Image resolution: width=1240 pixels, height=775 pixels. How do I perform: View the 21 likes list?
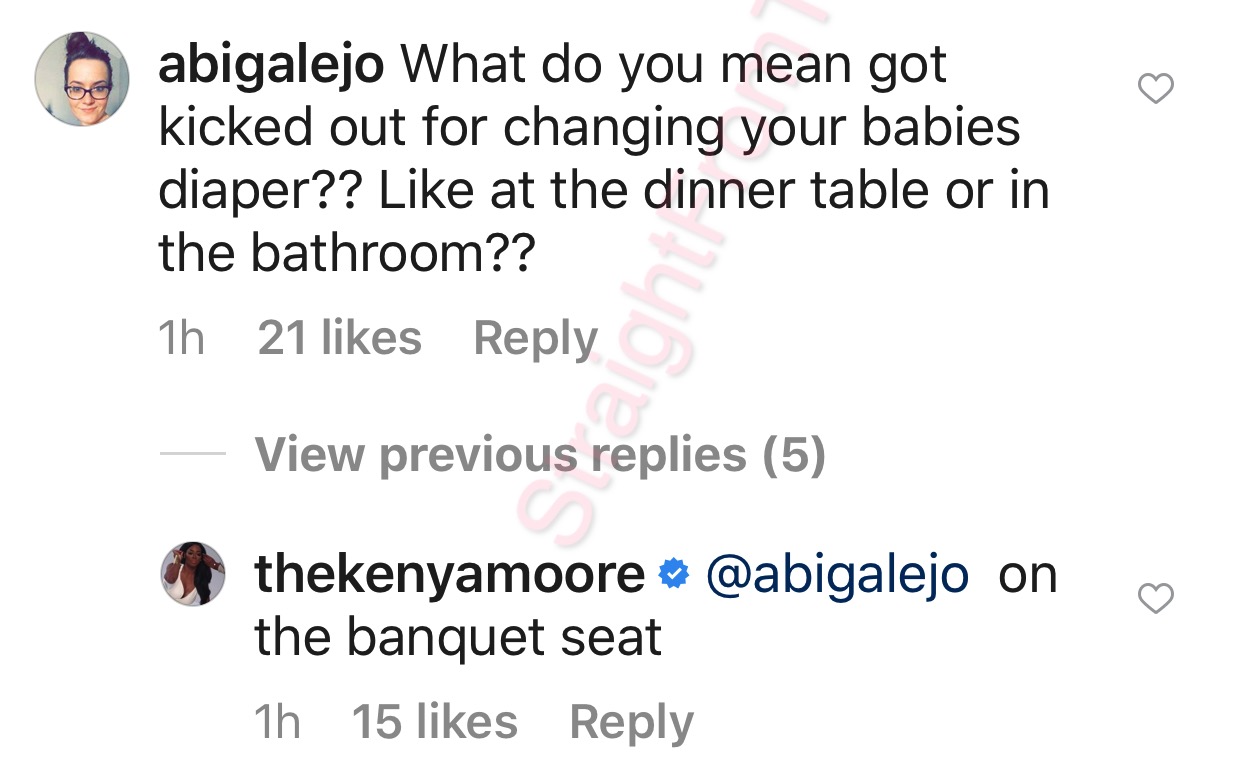point(339,338)
